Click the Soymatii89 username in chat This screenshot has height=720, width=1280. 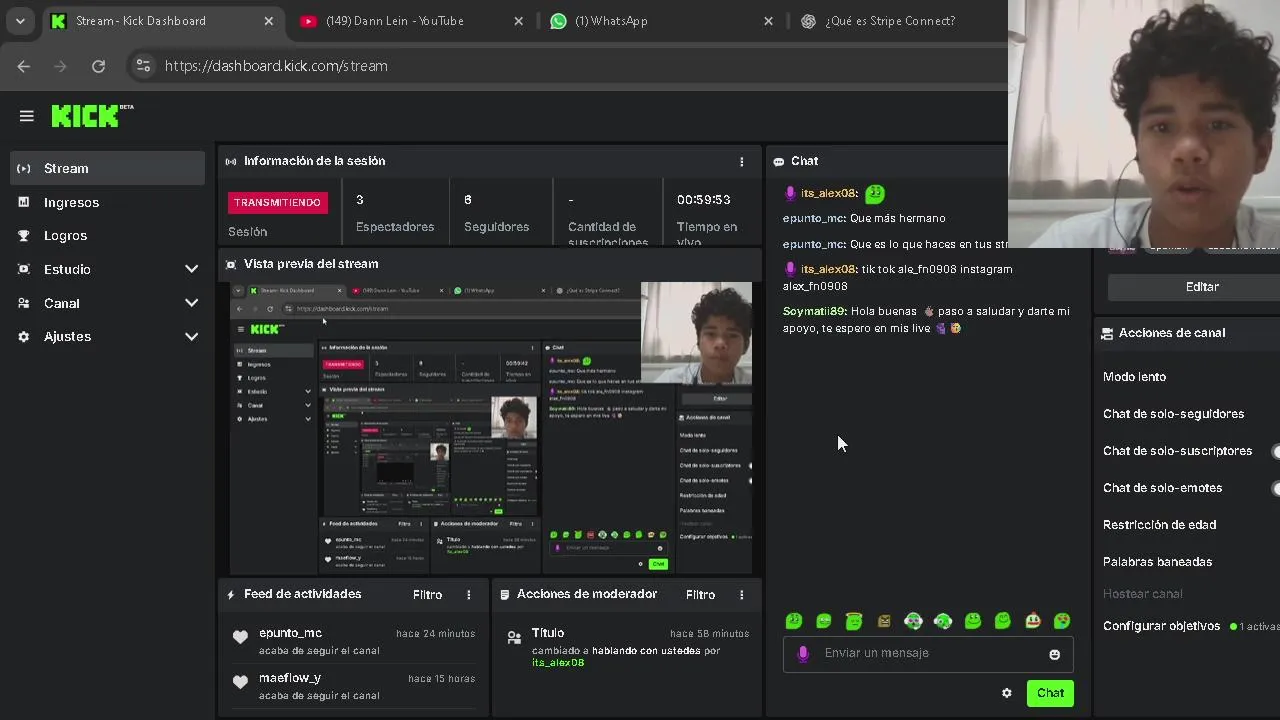tap(814, 312)
